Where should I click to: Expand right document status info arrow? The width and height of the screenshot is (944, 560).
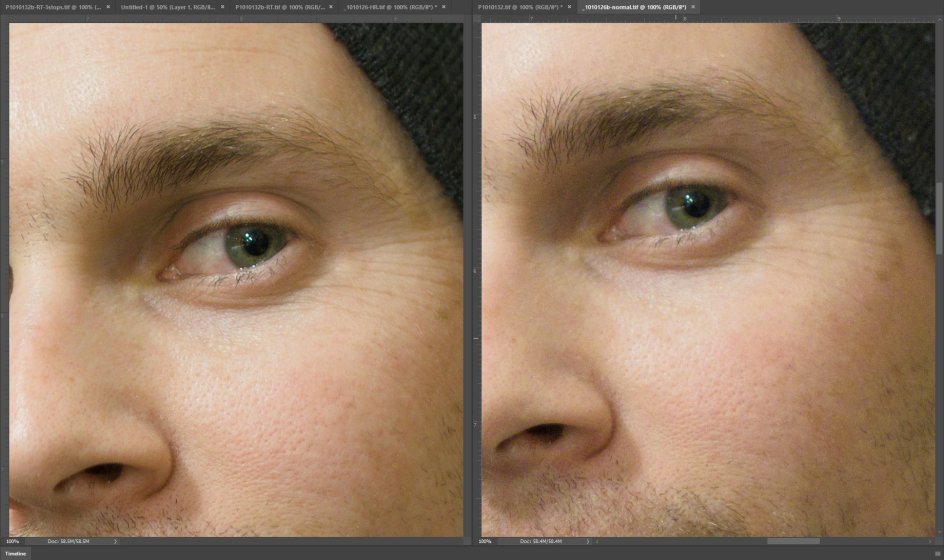[588, 541]
